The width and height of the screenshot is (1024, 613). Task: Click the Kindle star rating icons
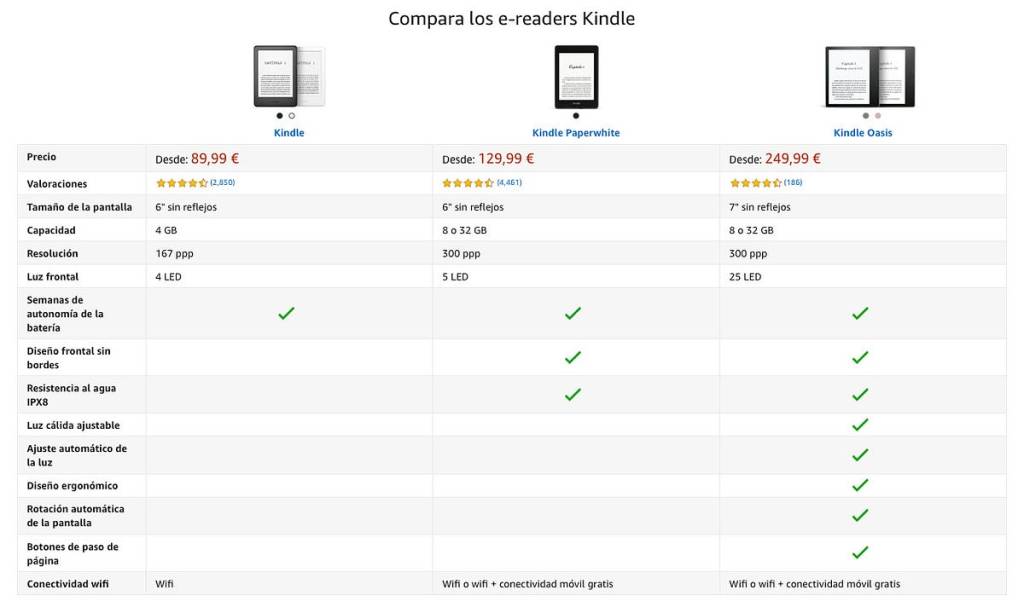pyautogui.click(x=181, y=183)
